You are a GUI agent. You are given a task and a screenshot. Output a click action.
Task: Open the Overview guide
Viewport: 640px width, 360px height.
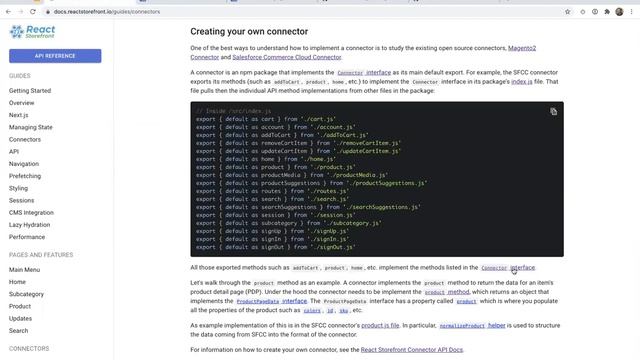pos(22,103)
